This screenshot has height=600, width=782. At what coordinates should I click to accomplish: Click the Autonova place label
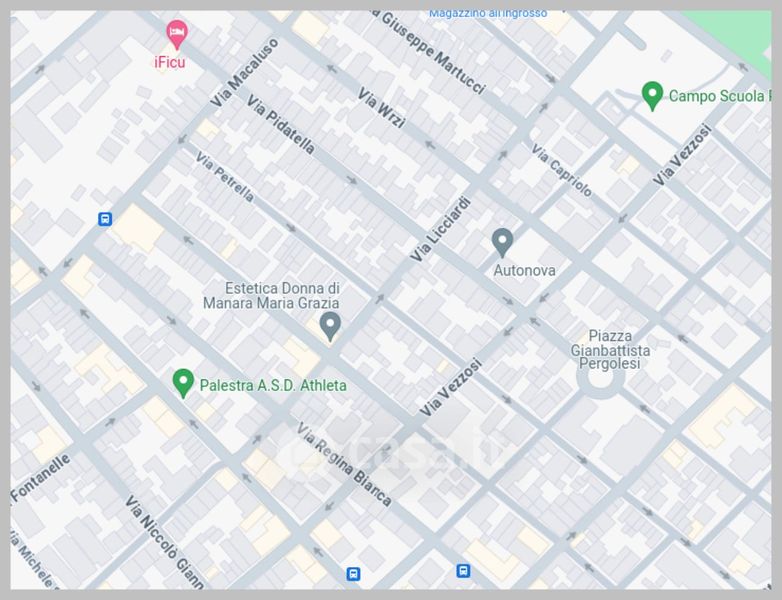(524, 270)
